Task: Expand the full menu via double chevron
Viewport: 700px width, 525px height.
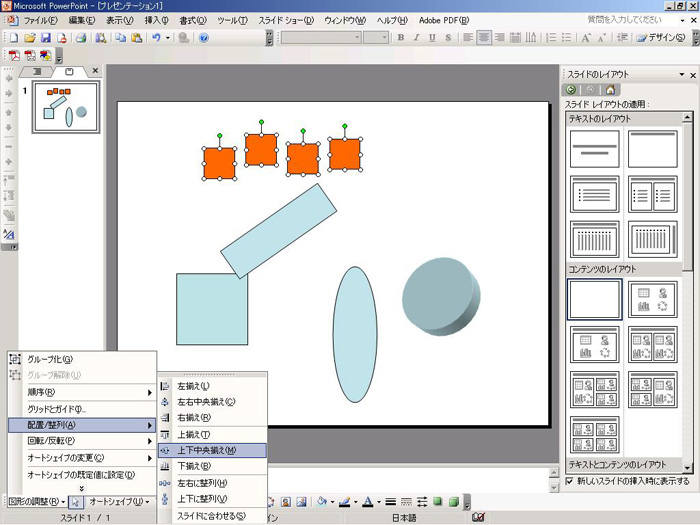Action: [x=81, y=488]
